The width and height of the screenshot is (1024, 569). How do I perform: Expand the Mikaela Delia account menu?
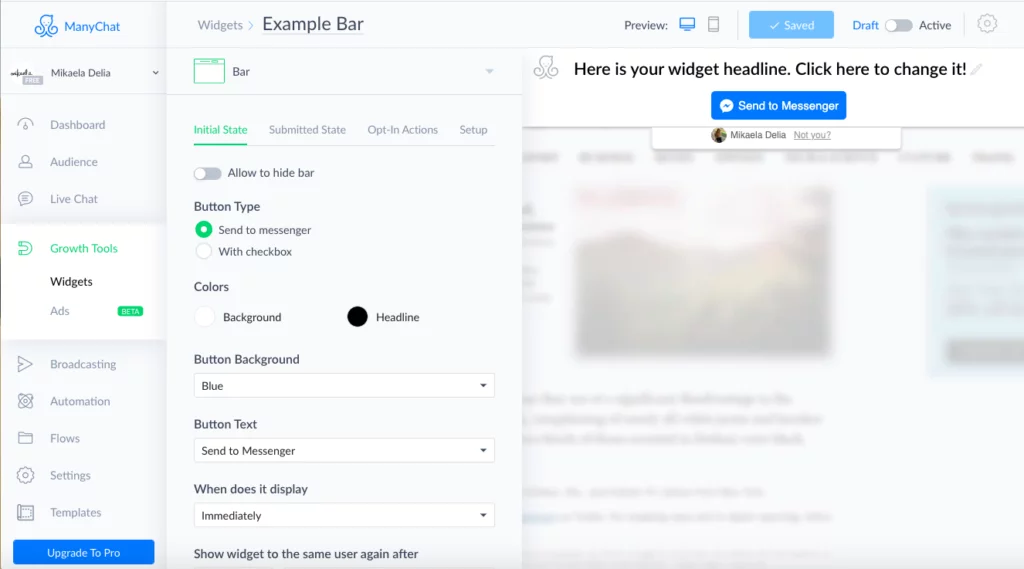(155, 73)
